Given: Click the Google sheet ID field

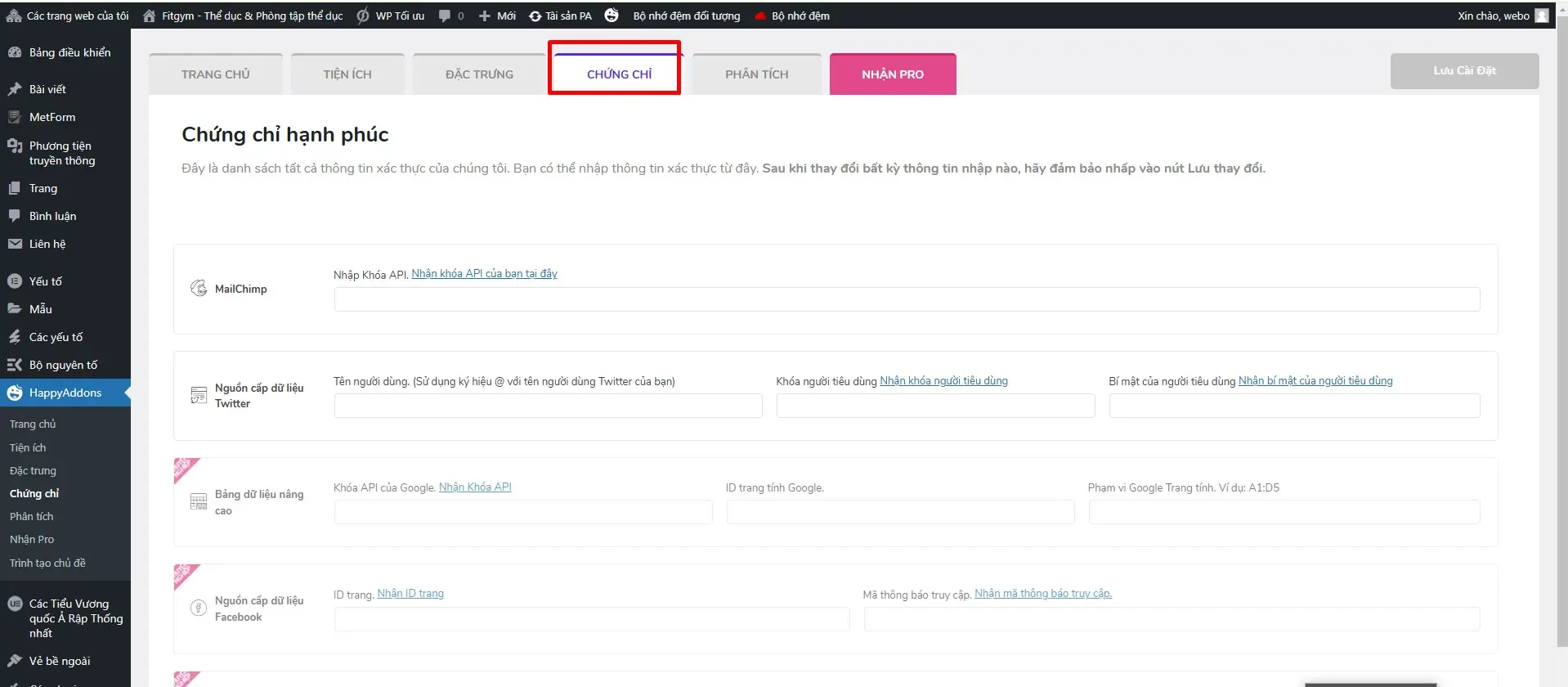Looking at the screenshot, I should point(900,512).
